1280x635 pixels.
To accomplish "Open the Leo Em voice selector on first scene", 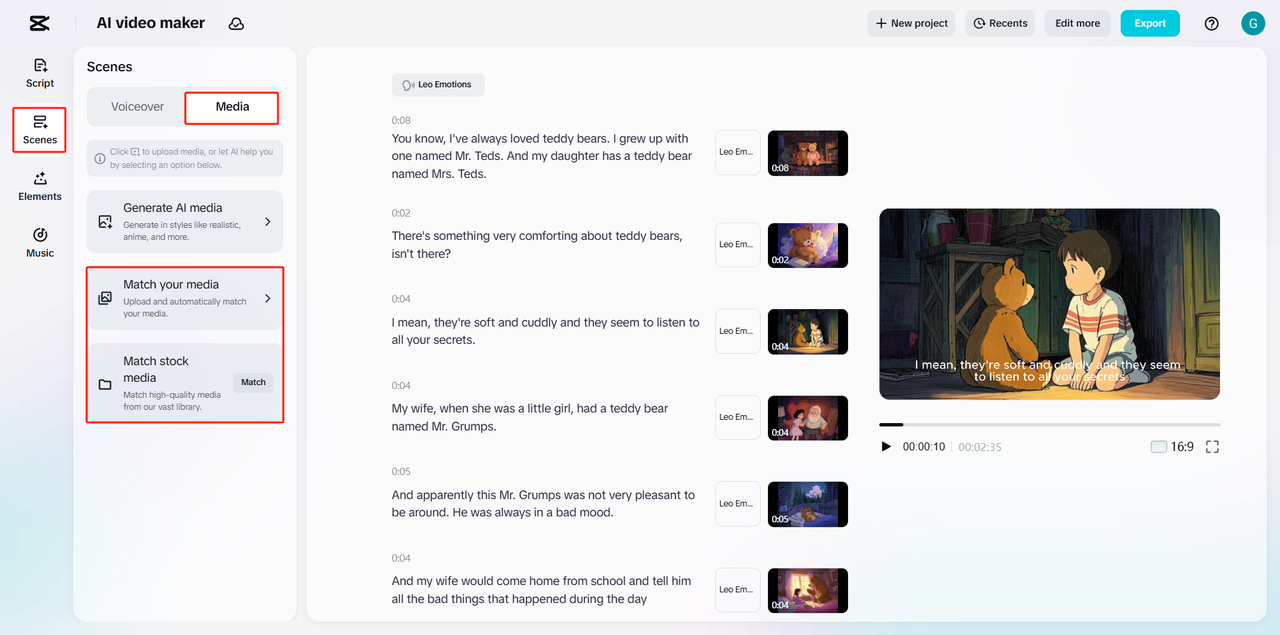I will 737,153.
